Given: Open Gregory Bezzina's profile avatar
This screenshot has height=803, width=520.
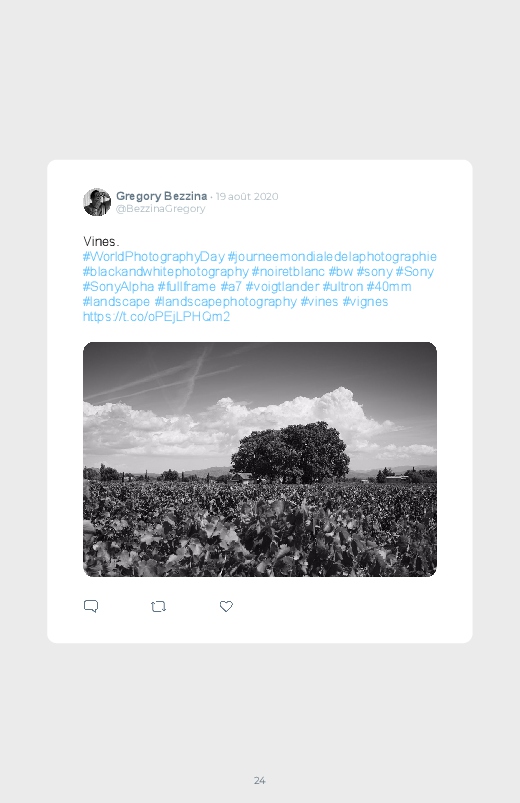Looking at the screenshot, I should (97, 202).
